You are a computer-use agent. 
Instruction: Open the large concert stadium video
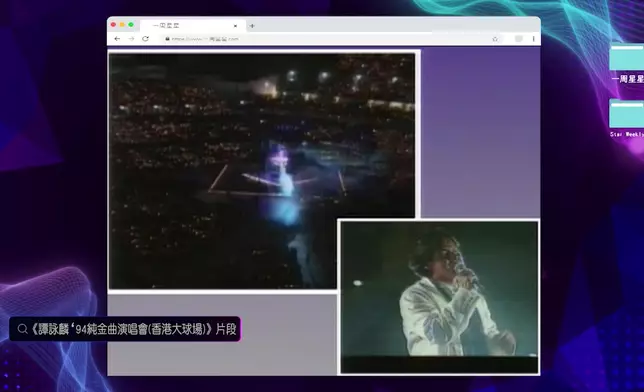coord(262,171)
